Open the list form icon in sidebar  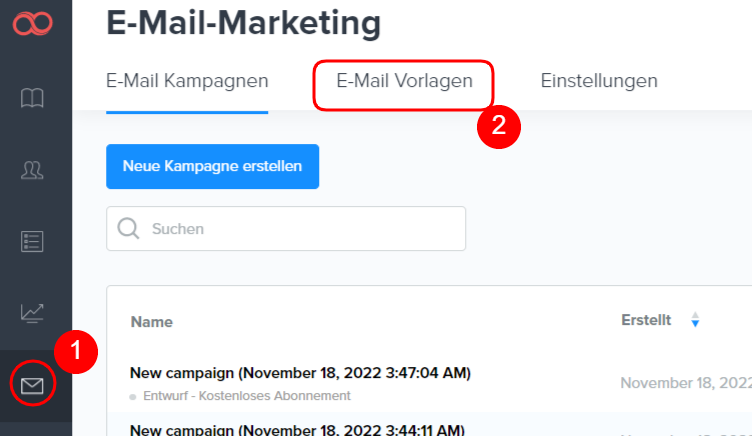point(33,241)
